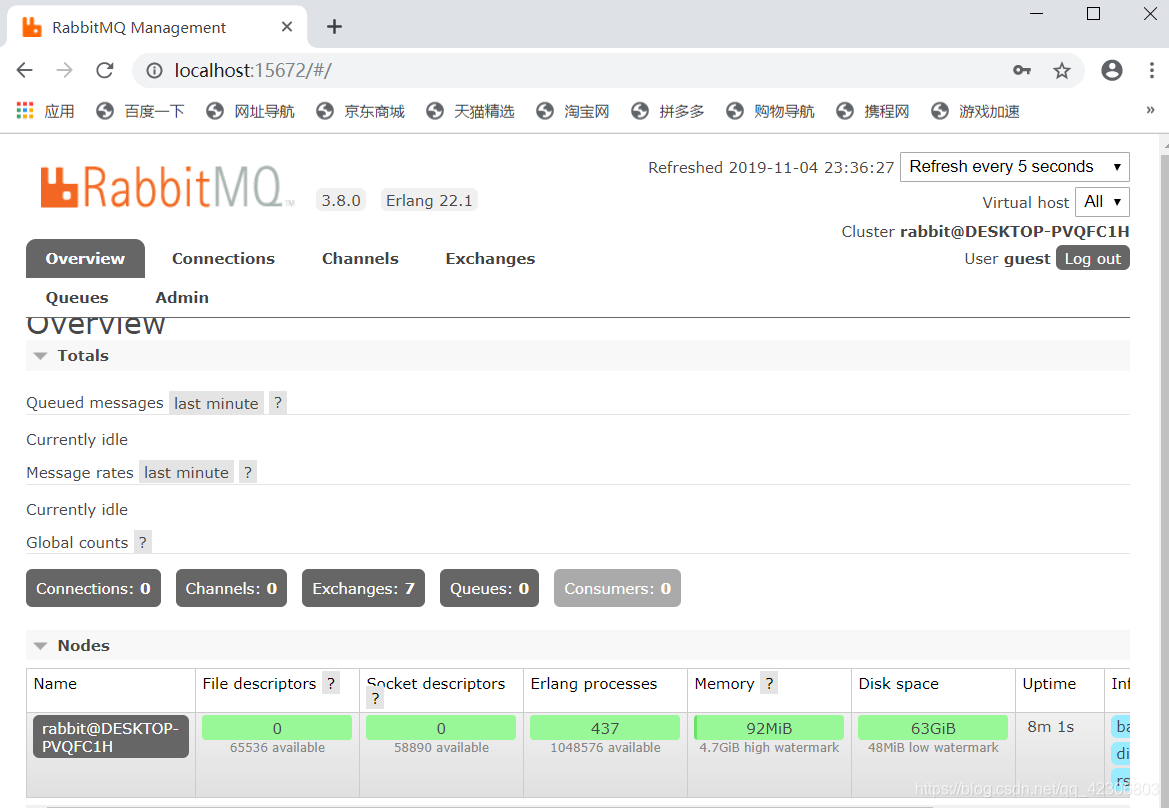Image resolution: width=1169 pixels, height=808 pixels.
Task: Switch to the Admin tab
Action: [x=182, y=297]
